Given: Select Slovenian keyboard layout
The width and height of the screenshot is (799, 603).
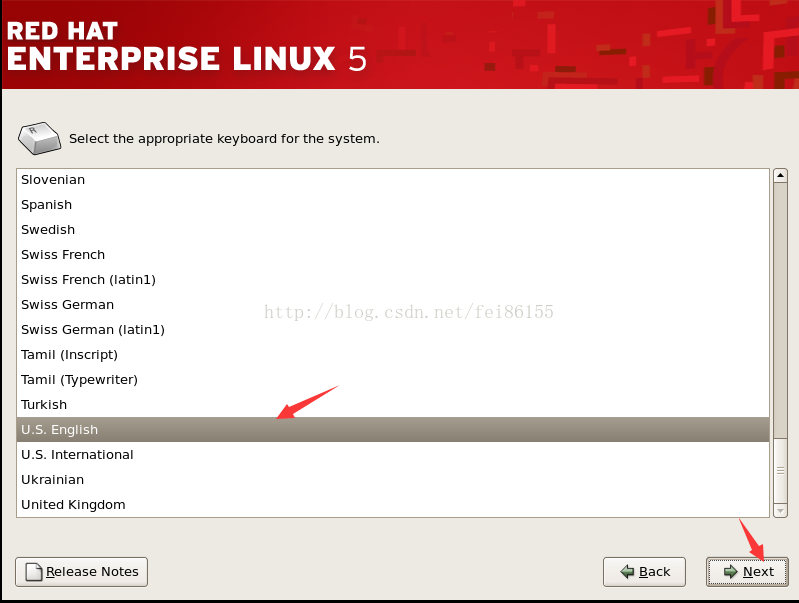Looking at the screenshot, I should coord(392,180).
